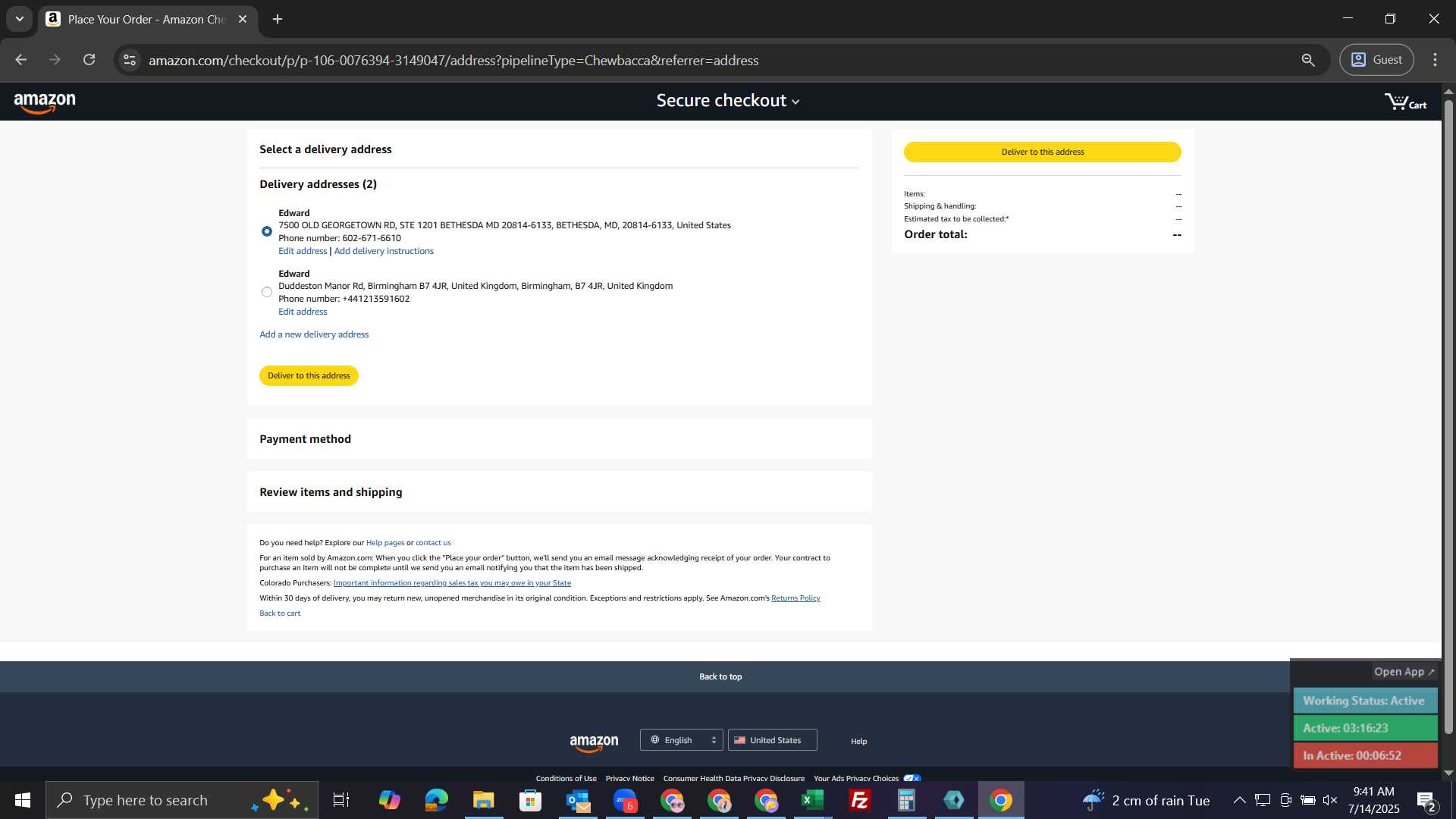
Task: Click Add a new delivery address
Action: pos(314,334)
